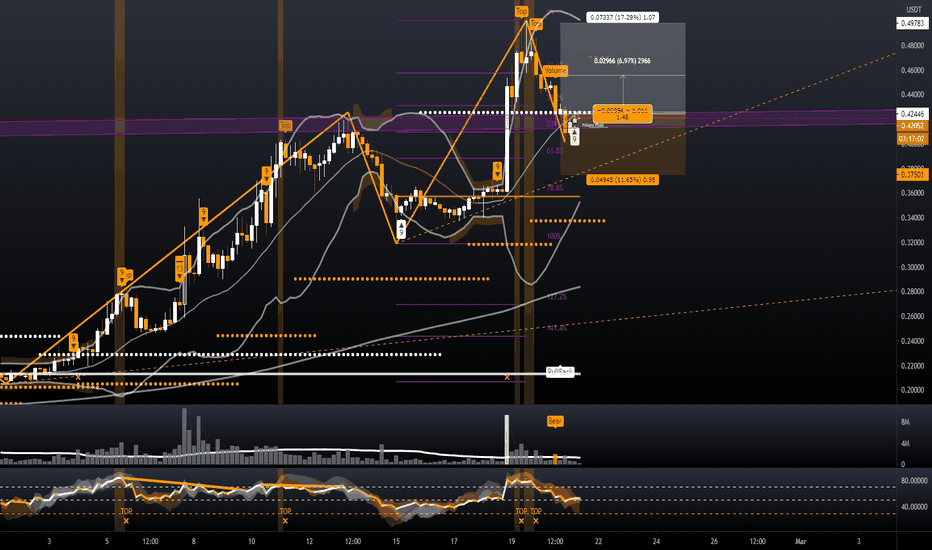Click the 0.34000 price axis value
Screen dimensions: 932x550
(x=912, y=218)
